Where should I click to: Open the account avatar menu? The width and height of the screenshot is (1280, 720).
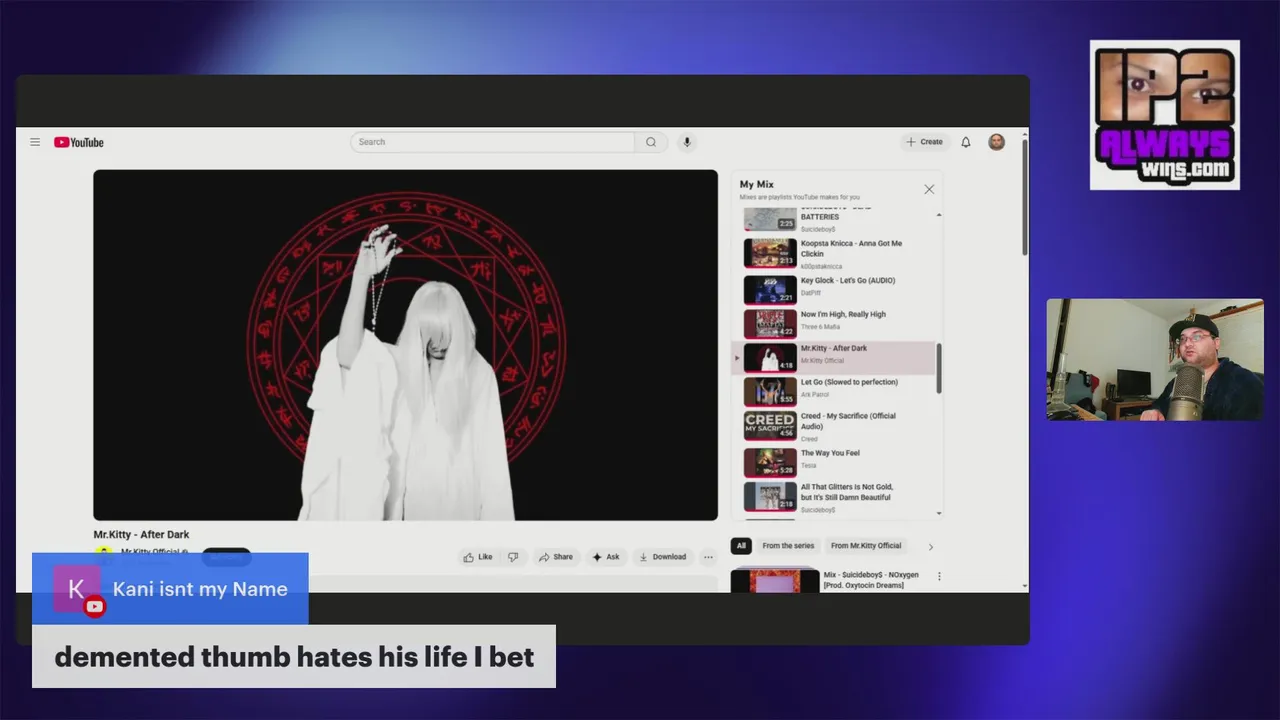pos(996,142)
